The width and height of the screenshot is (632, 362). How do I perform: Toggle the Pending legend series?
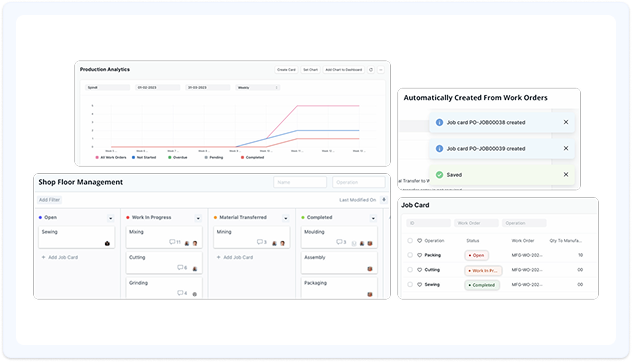tap(214, 158)
